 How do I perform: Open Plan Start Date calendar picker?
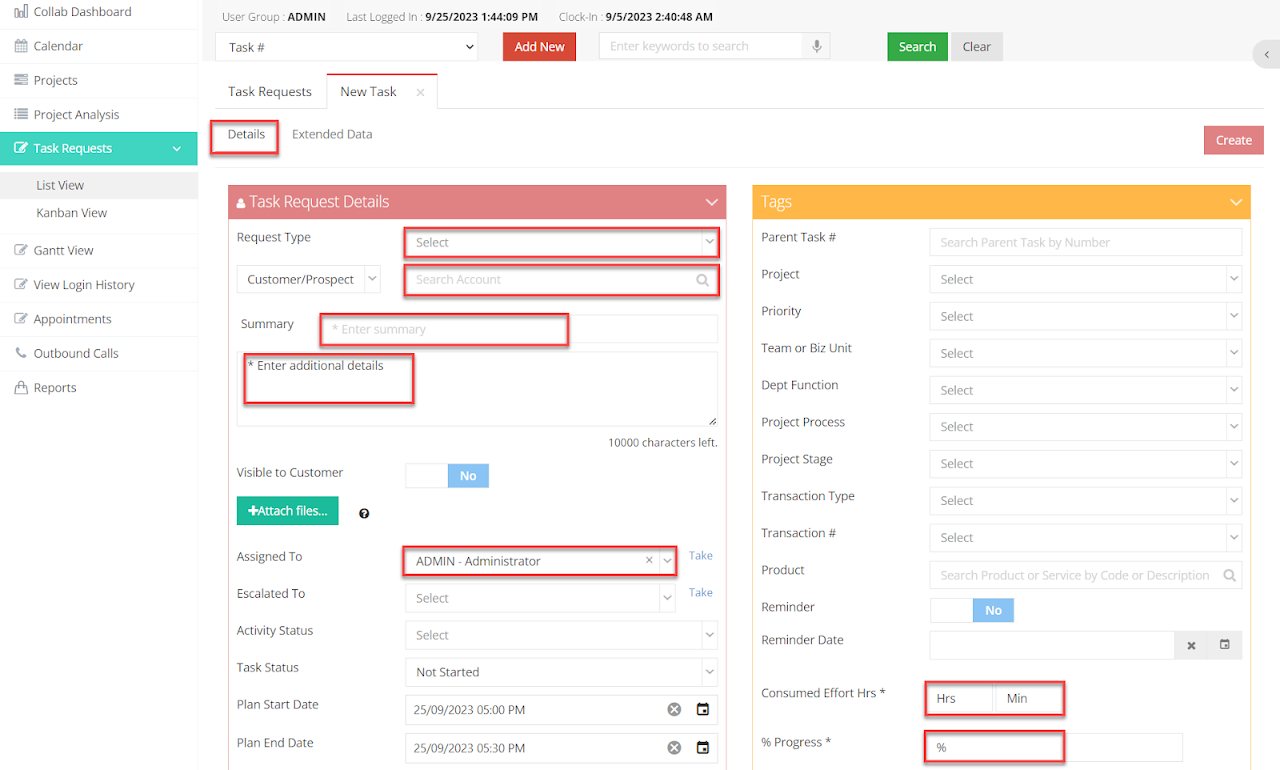pyautogui.click(x=703, y=710)
